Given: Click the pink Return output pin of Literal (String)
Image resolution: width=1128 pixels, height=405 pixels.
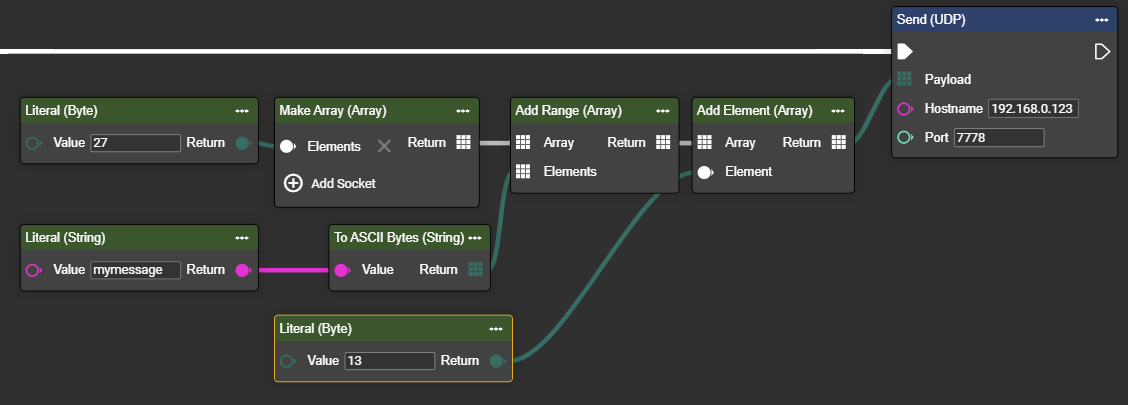Looking at the screenshot, I should point(241,269).
